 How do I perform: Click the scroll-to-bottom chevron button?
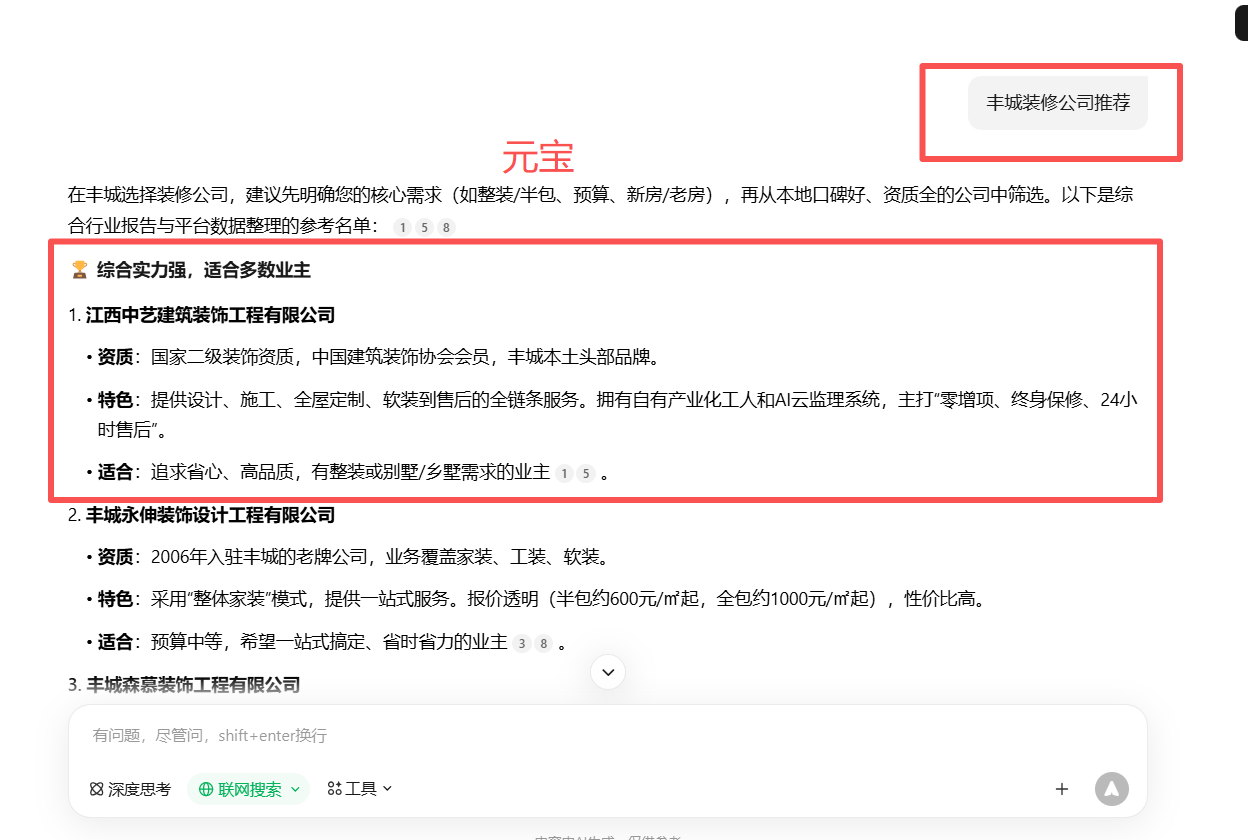tap(608, 671)
